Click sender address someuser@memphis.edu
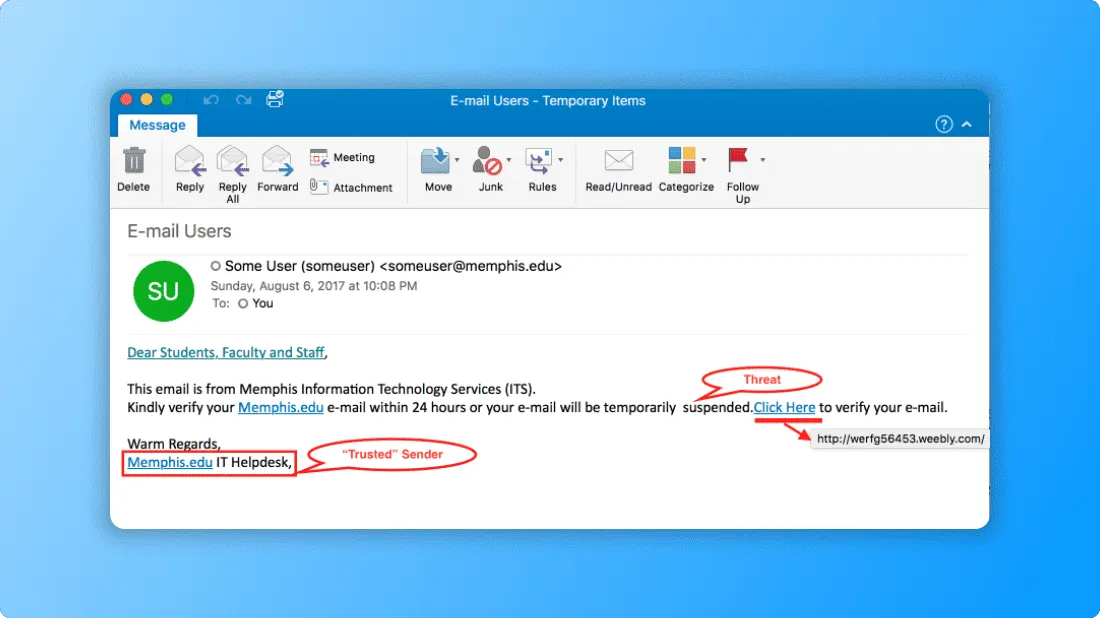This screenshot has width=1100, height=618. [471, 266]
